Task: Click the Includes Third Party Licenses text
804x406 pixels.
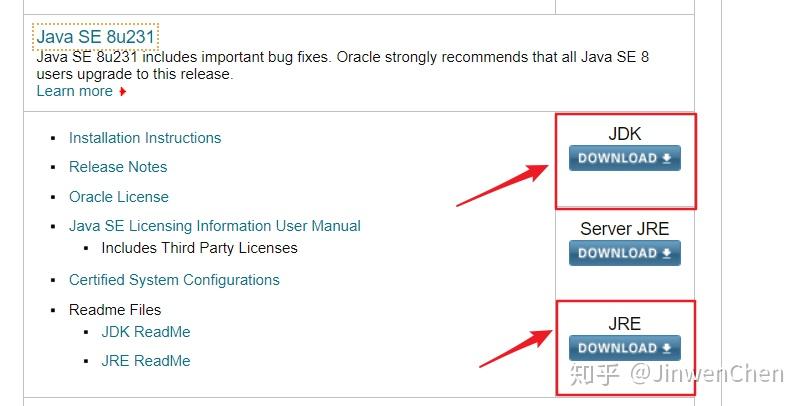Action: coord(200,248)
